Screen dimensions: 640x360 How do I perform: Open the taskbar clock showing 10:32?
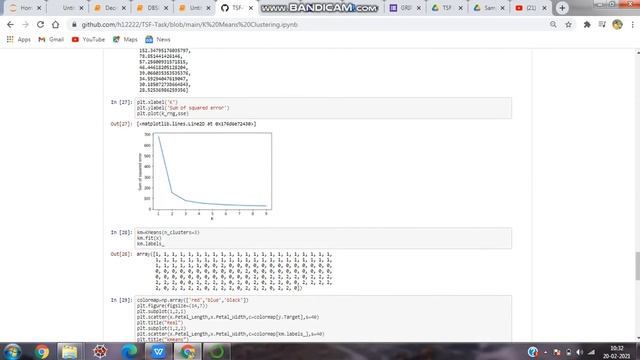(x=617, y=352)
